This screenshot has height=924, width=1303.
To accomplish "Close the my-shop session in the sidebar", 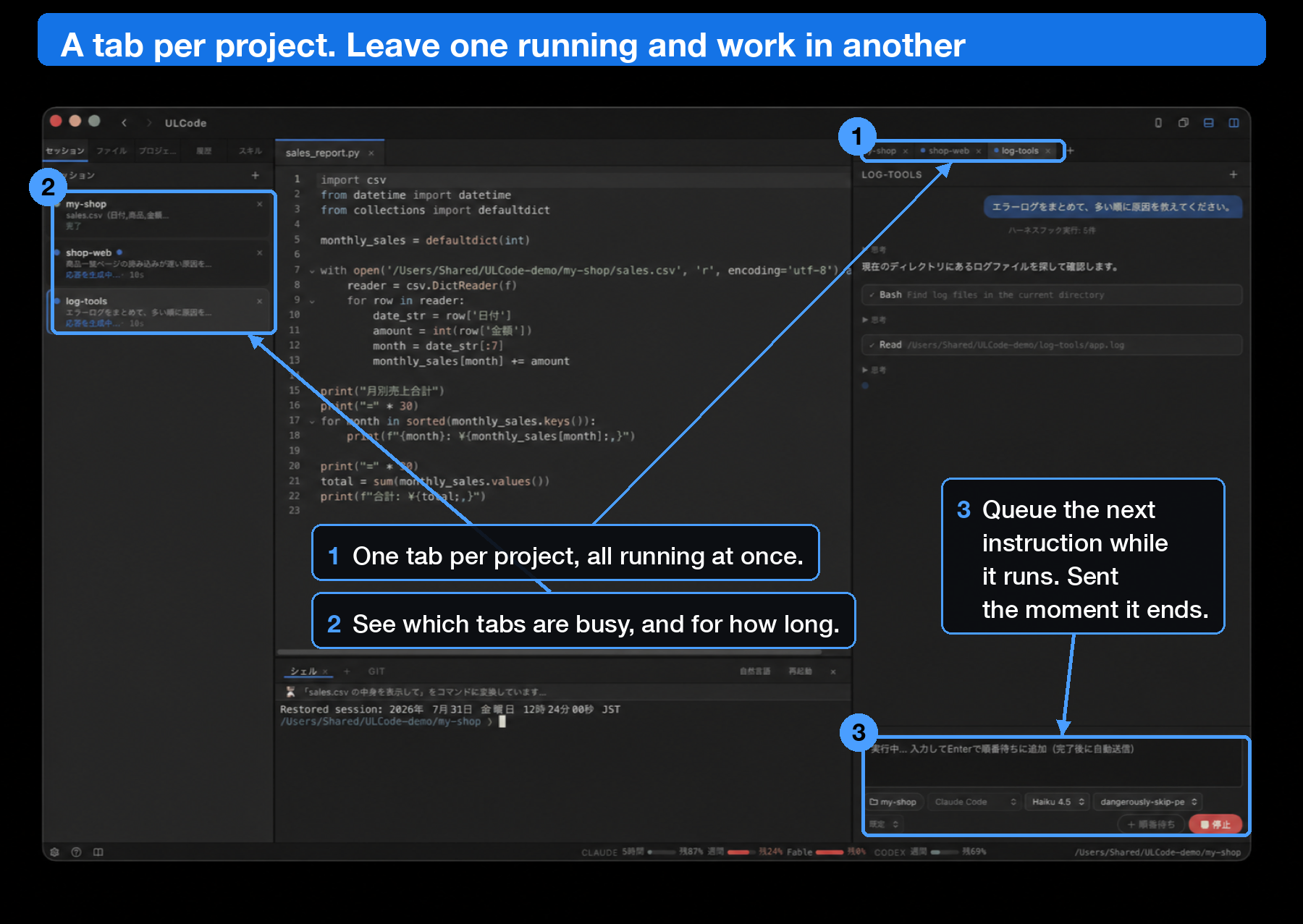I will click(x=260, y=204).
